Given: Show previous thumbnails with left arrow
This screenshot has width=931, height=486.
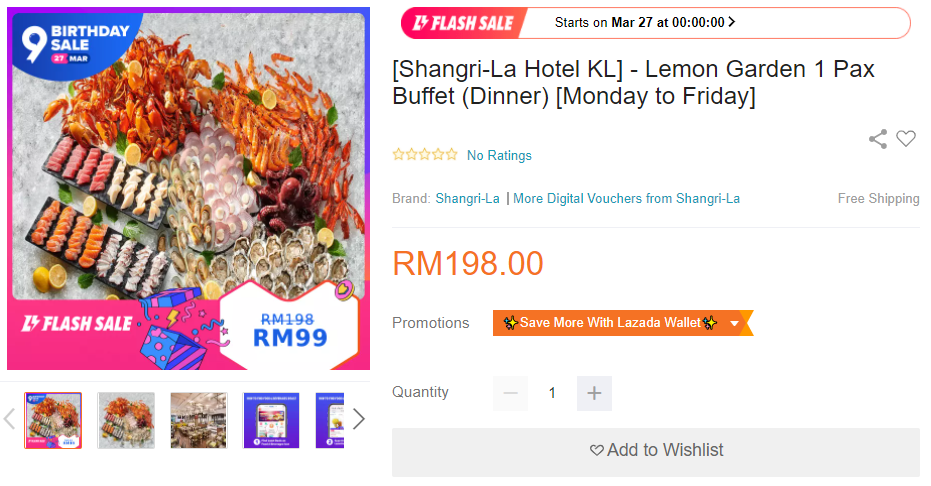Looking at the screenshot, I should click(x=10, y=419).
